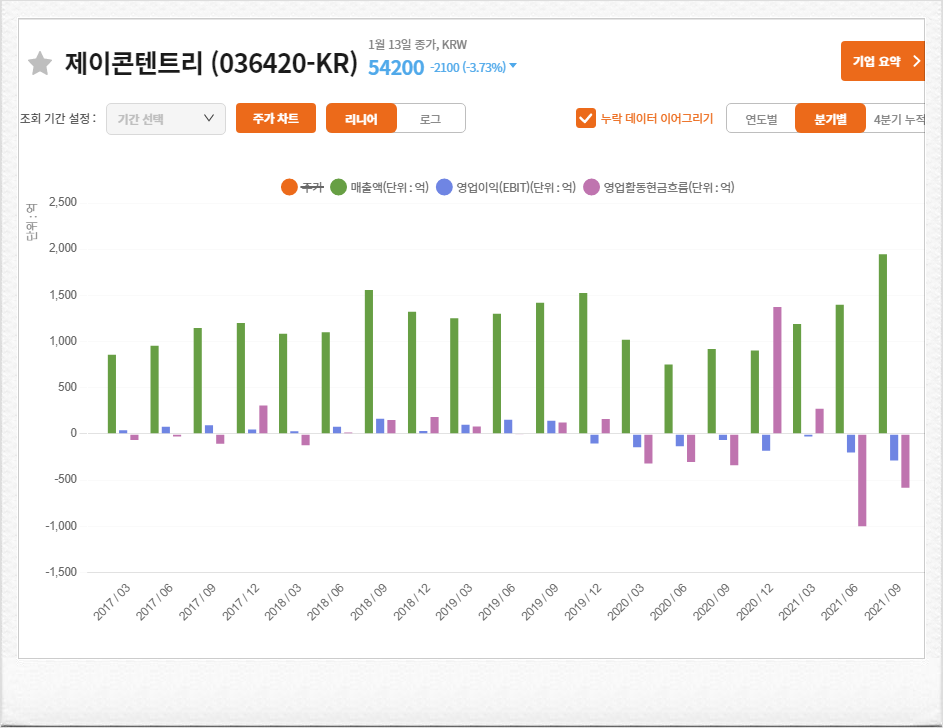Click the green revenue bar for 2017/03
The image size is (943, 728).
click(112, 394)
